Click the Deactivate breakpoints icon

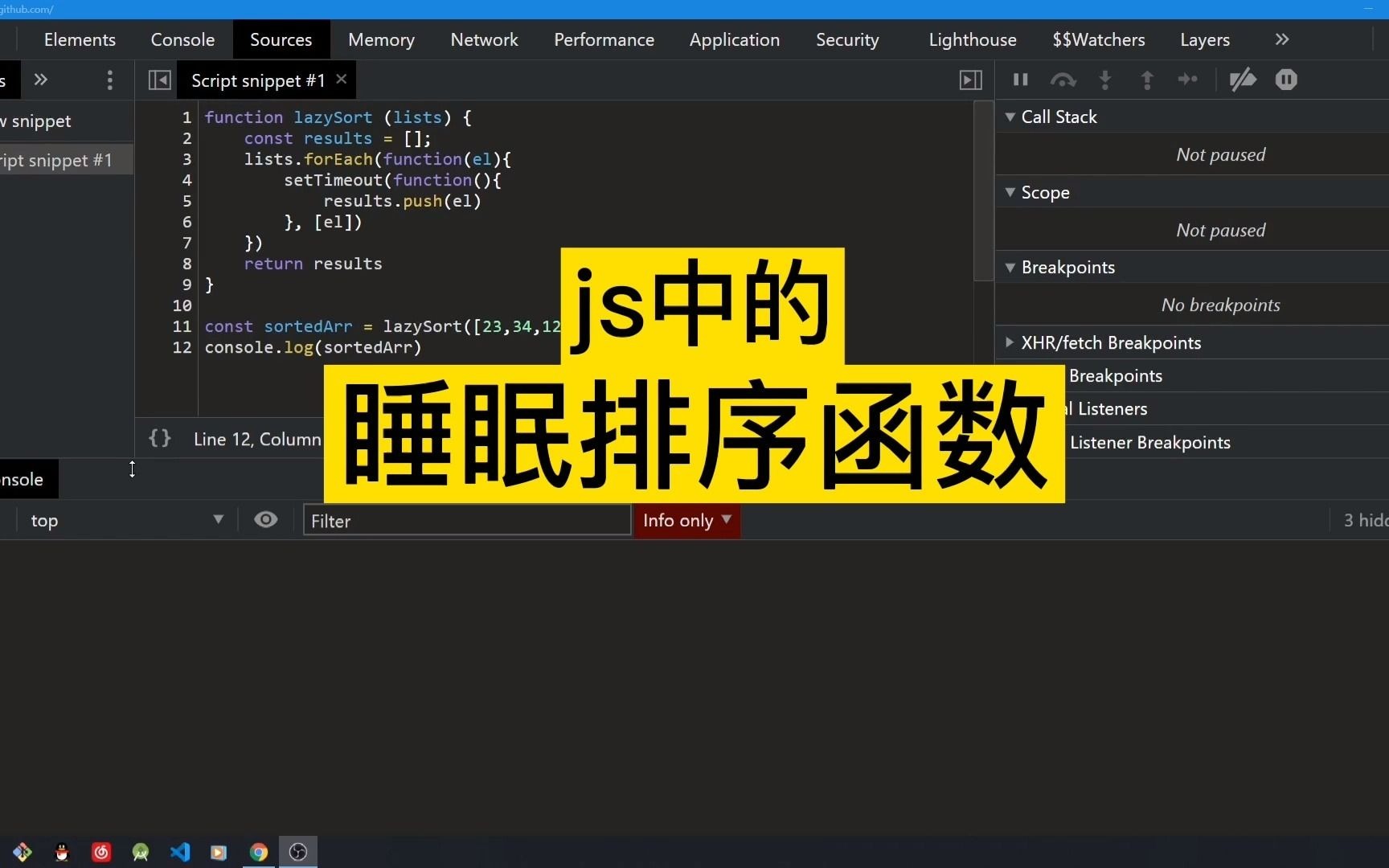(1243, 80)
